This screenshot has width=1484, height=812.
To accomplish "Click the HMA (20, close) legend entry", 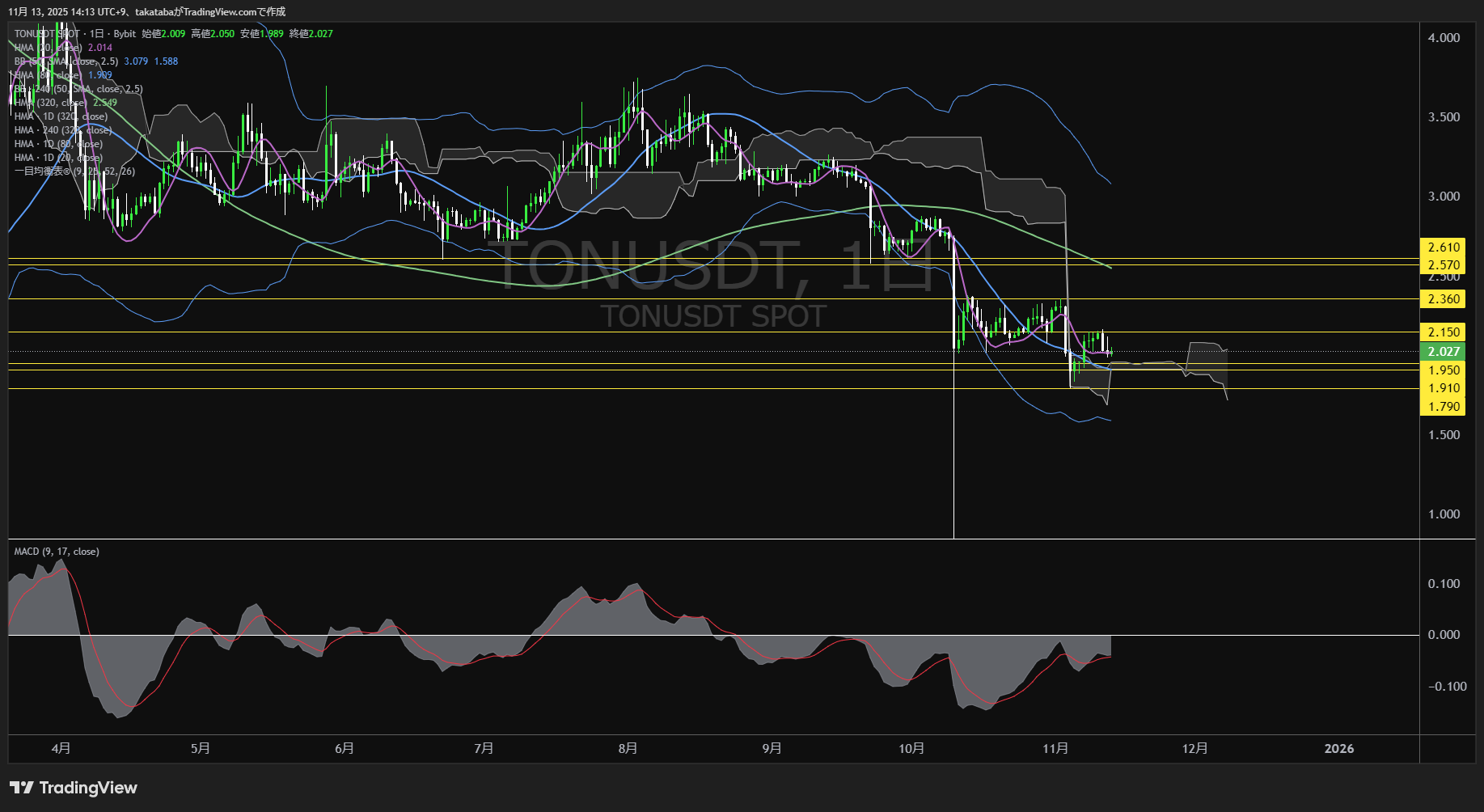I will [x=48, y=48].
